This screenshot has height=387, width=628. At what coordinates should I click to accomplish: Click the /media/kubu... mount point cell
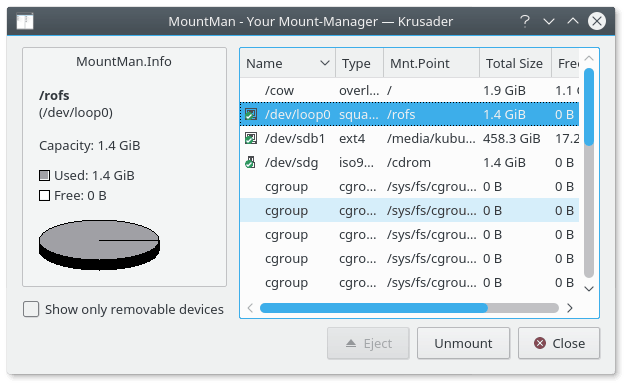point(431,139)
